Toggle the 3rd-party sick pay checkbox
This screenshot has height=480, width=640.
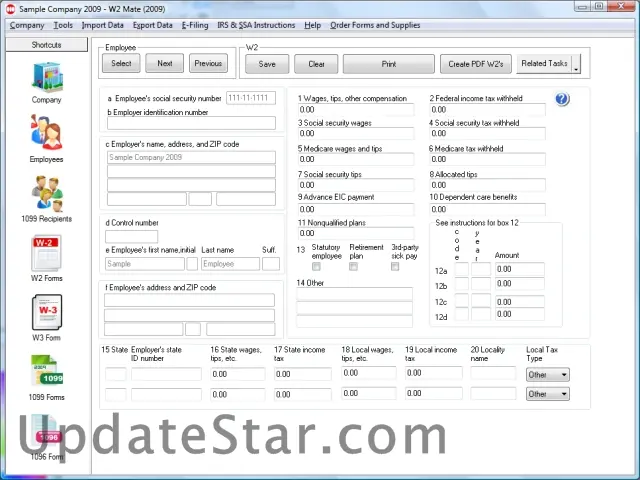395,267
